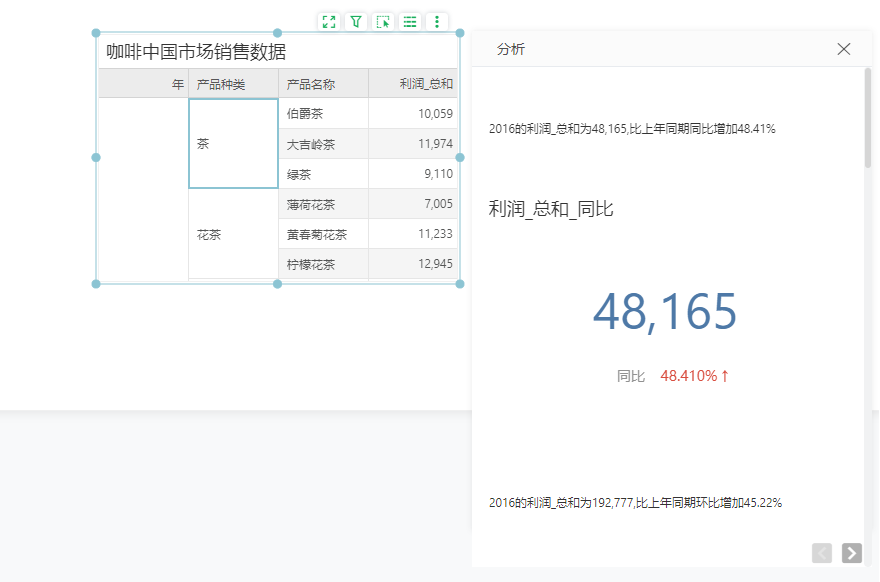Click the 柠檬花茶 product cell
The height and width of the screenshot is (582, 880).
(x=323, y=264)
